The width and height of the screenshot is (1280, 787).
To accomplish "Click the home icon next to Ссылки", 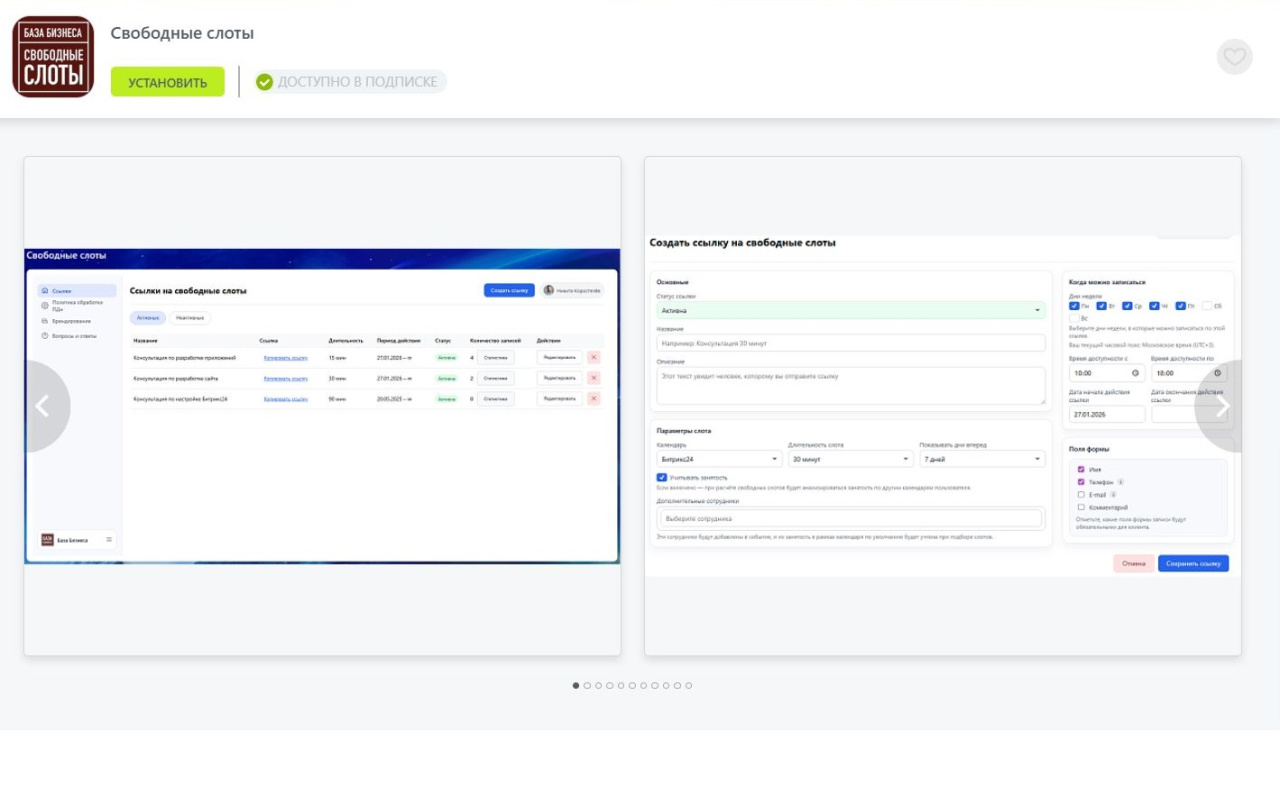I will pos(44,291).
